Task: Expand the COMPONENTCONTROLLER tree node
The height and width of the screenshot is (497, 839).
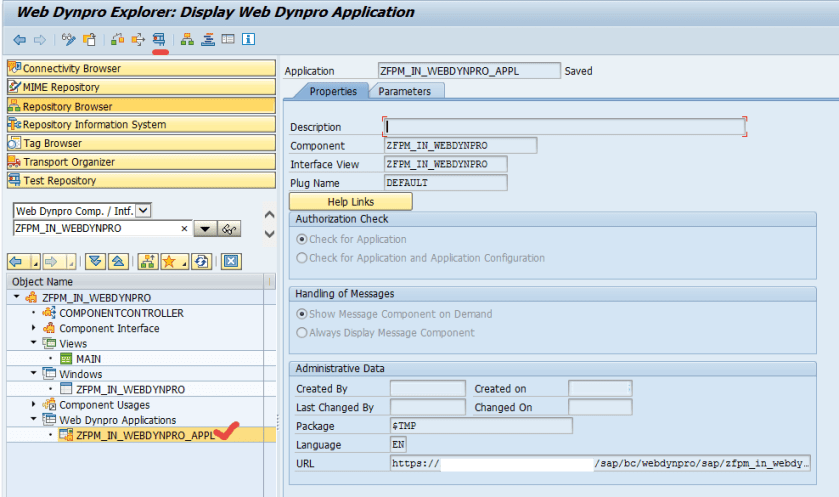Action: [x=33, y=313]
